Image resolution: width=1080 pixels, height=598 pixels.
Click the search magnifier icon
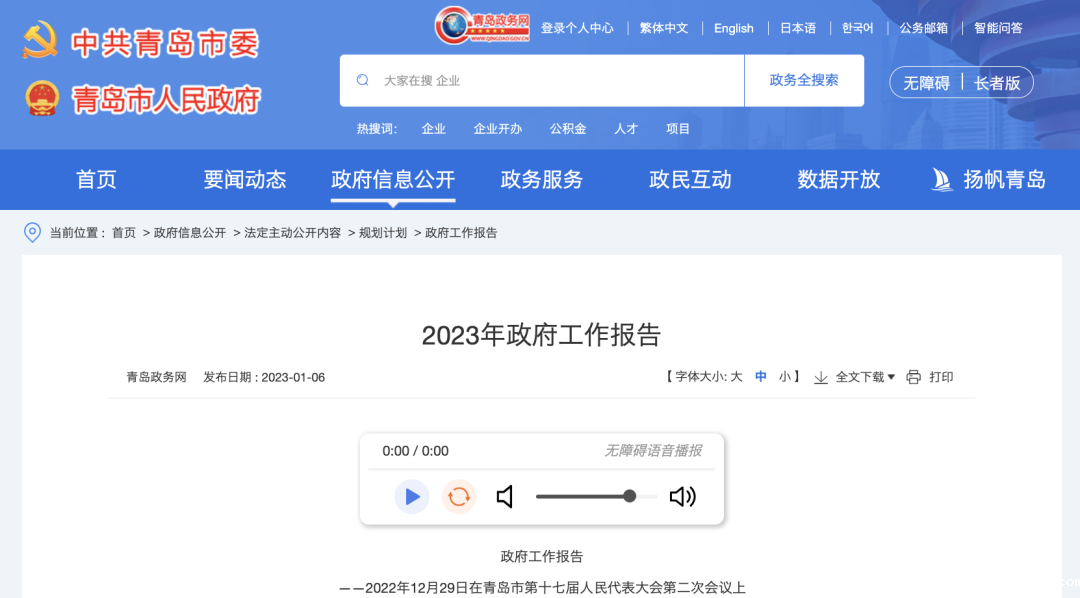pos(362,80)
